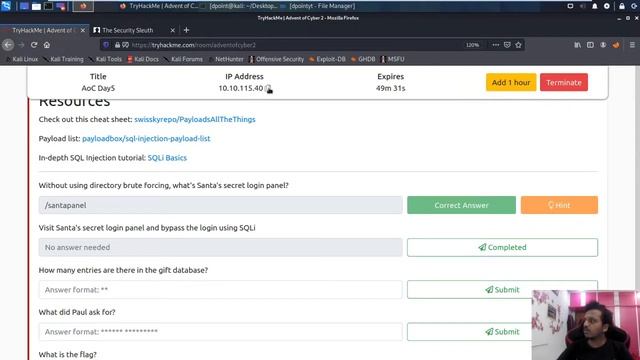Launch the terminal from the top panel
Viewport: 640px width, 360px height.
click(x=48, y=6)
